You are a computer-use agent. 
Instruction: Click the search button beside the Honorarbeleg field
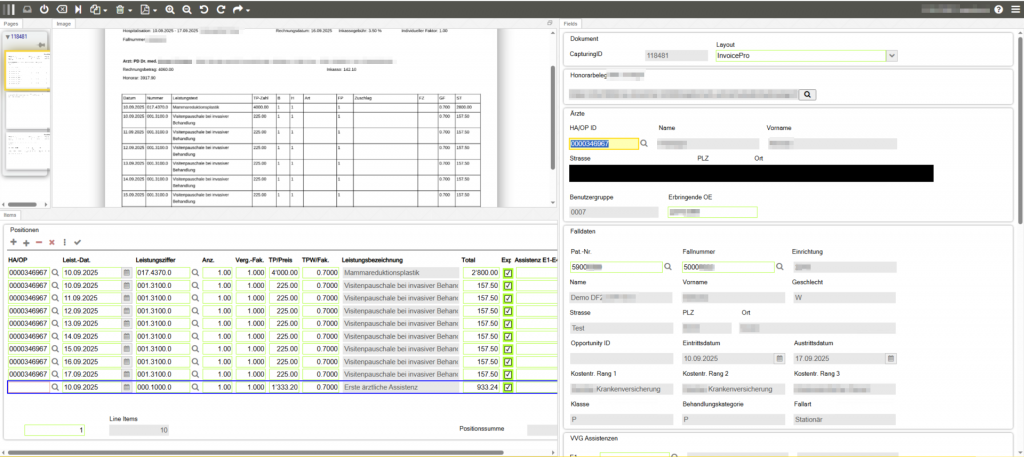click(x=809, y=94)
